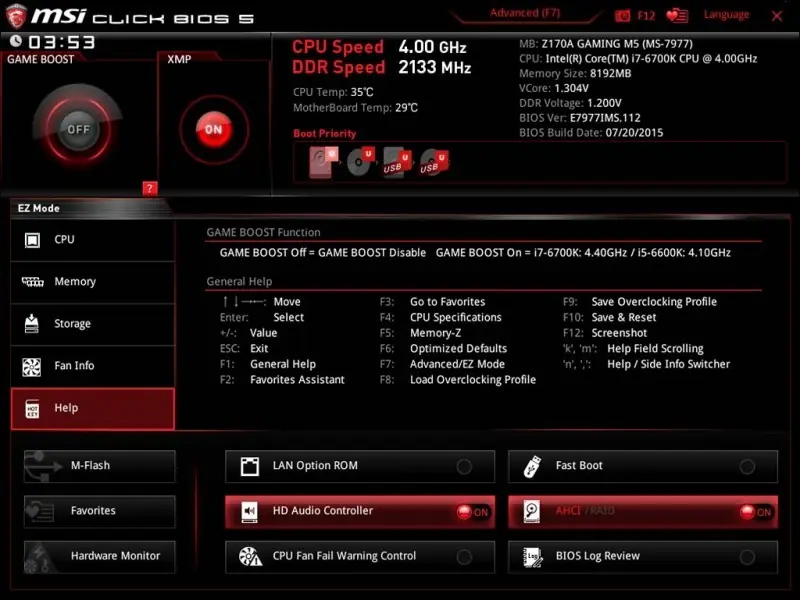Open the Storage tab
This screenshot has width=800, height=600.
93,324
